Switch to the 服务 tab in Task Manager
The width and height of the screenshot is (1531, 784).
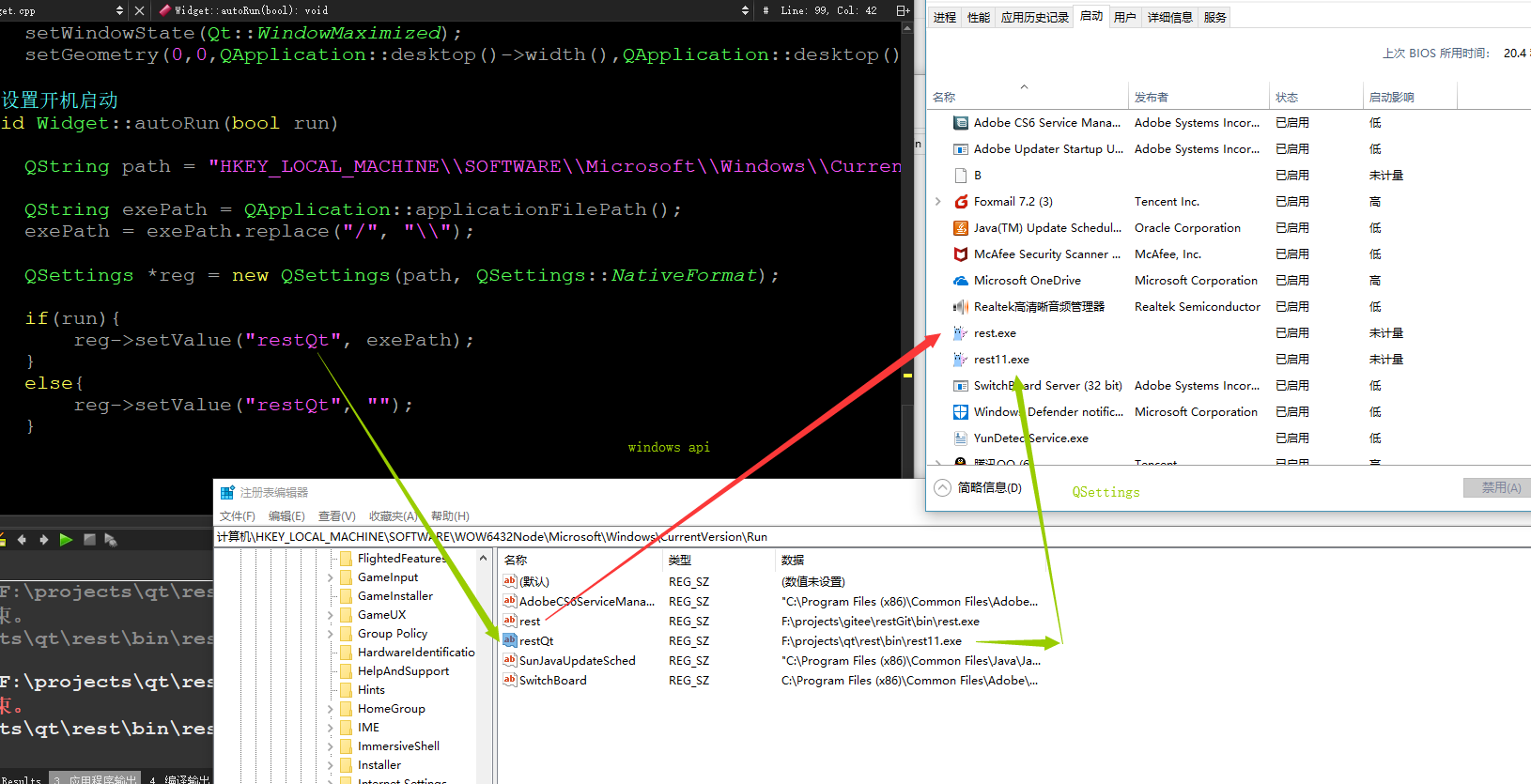pos(1215,17)
